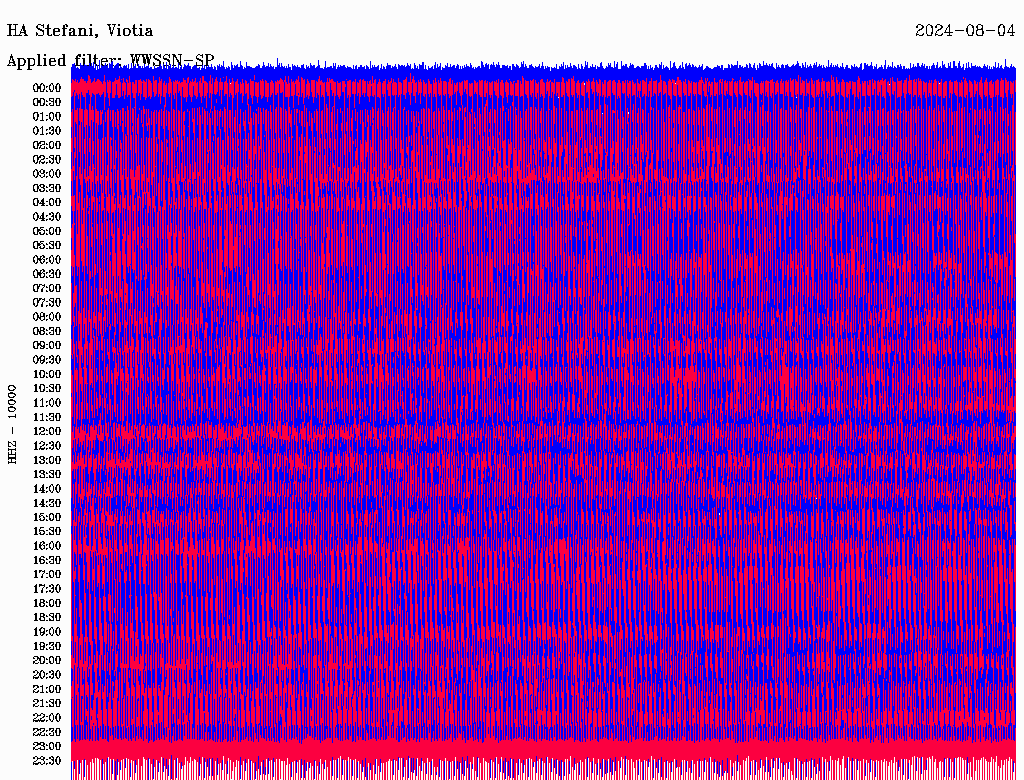Click the station title 'HA Stefani, Viotia'
The image size is (1024, 780).
pos(80,31)
